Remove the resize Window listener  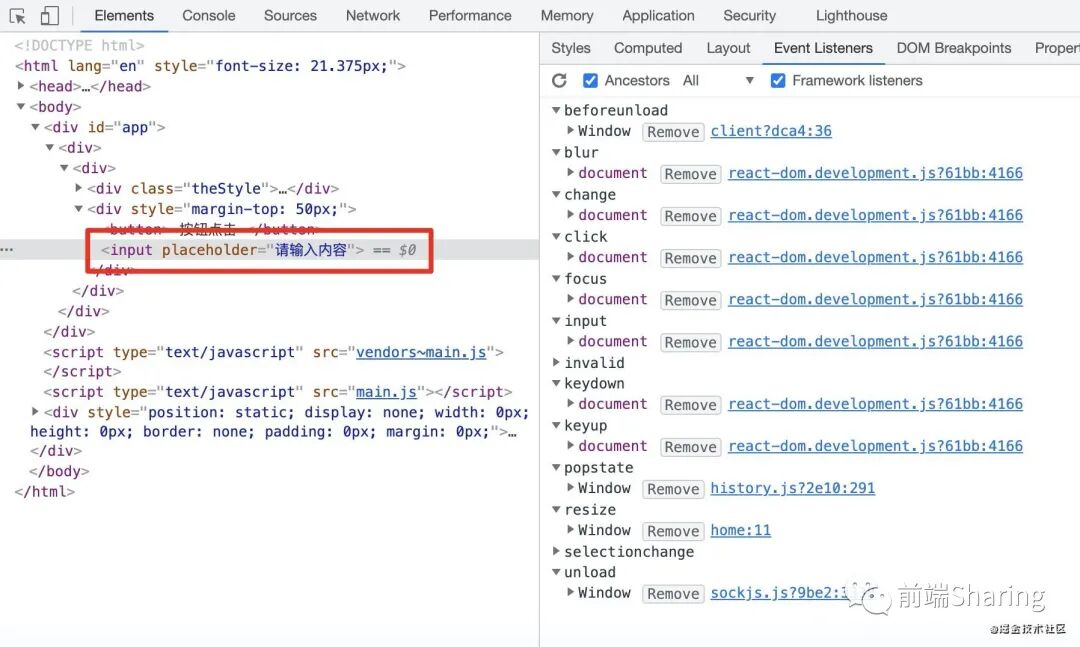[x=673, y=531]
